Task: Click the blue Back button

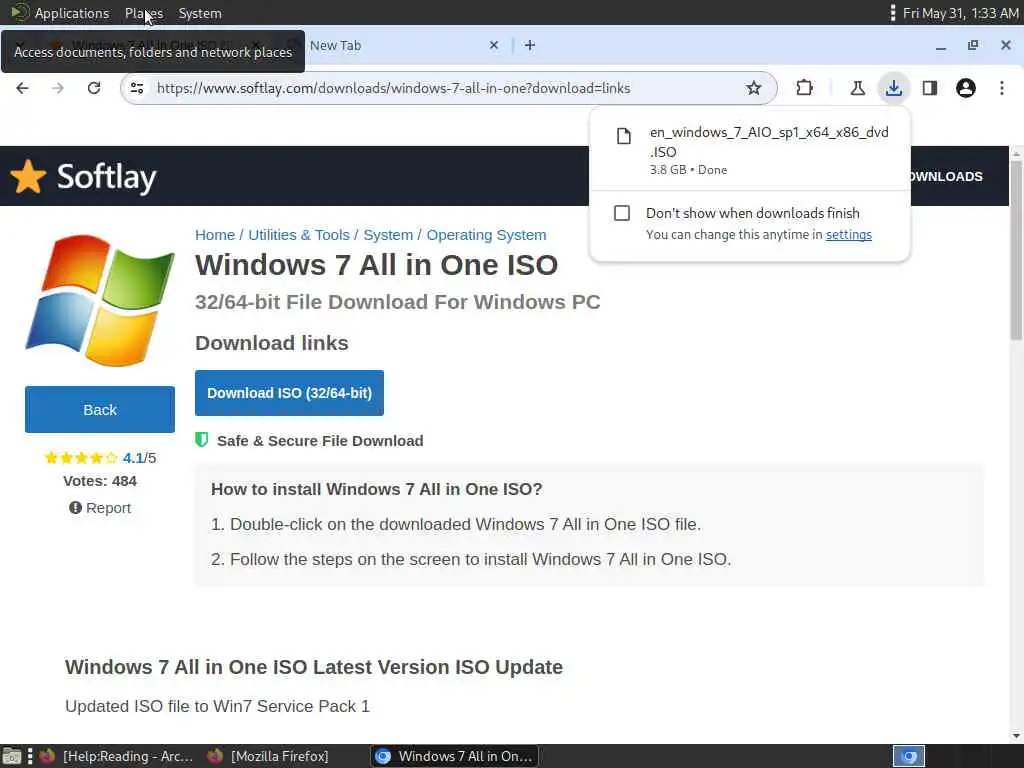Action: click(x=100, y=409)
